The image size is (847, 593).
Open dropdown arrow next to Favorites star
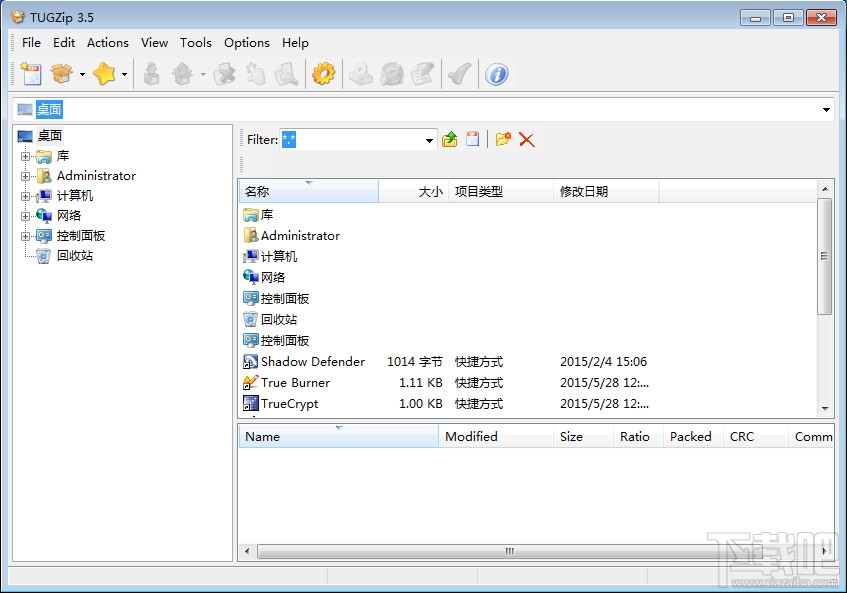coord(124,74)
